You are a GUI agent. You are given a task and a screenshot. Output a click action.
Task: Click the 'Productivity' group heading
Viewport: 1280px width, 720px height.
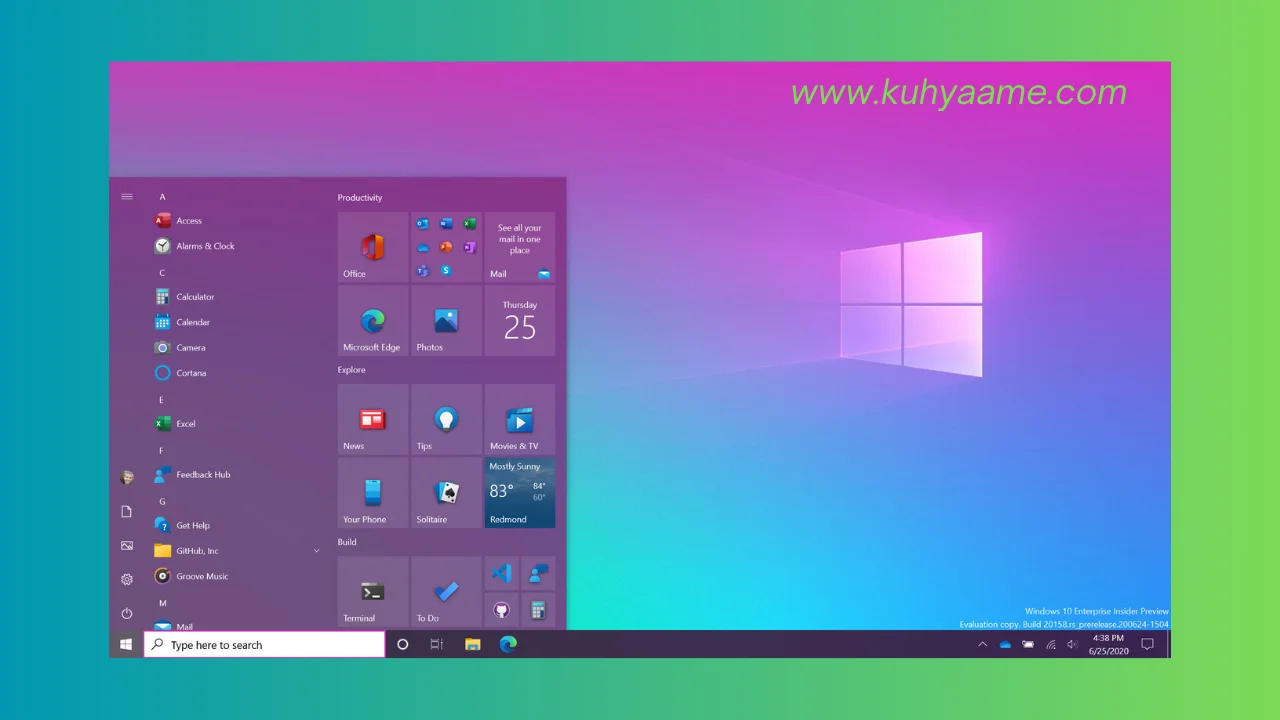[360, 198]
